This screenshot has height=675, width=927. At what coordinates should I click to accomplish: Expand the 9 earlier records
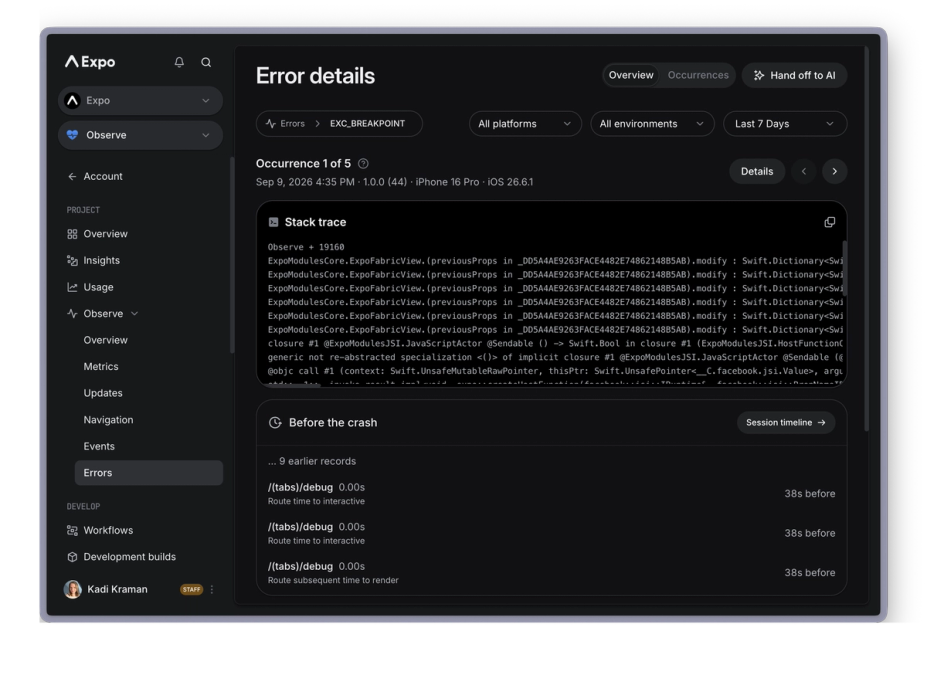[x=312, y=461]
